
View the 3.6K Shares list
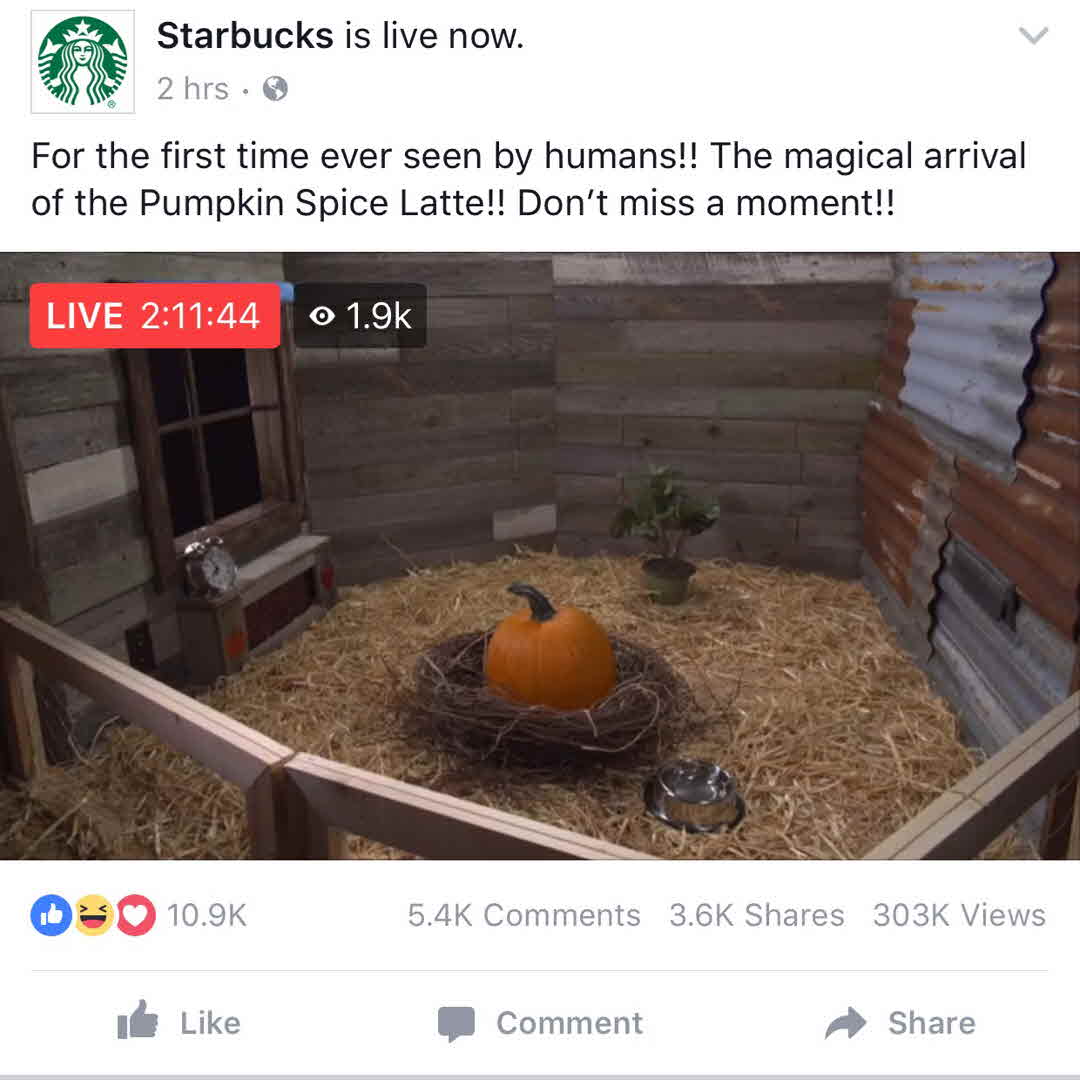point(757,915)
